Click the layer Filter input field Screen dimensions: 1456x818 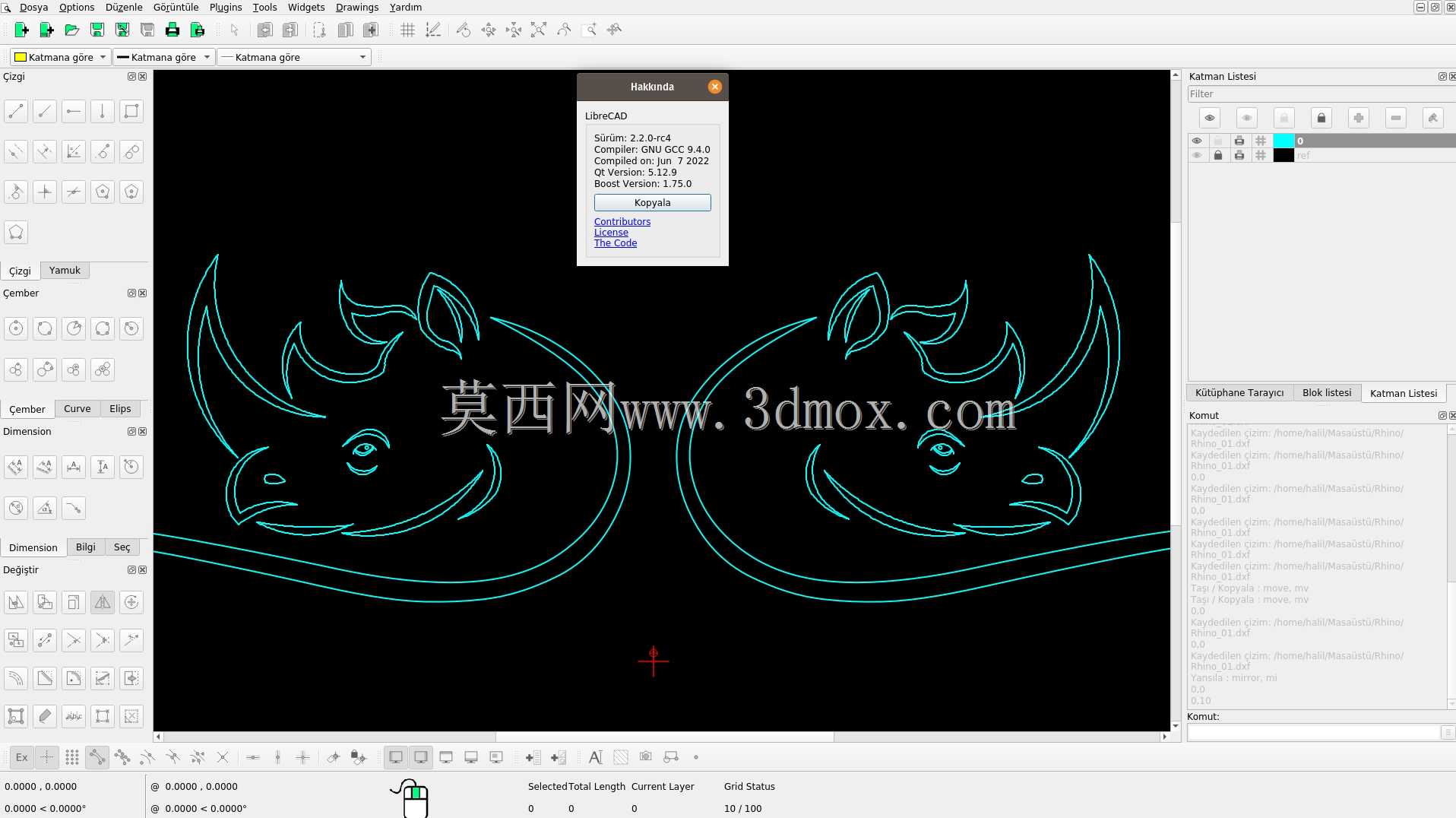[x=1321, y=94]
